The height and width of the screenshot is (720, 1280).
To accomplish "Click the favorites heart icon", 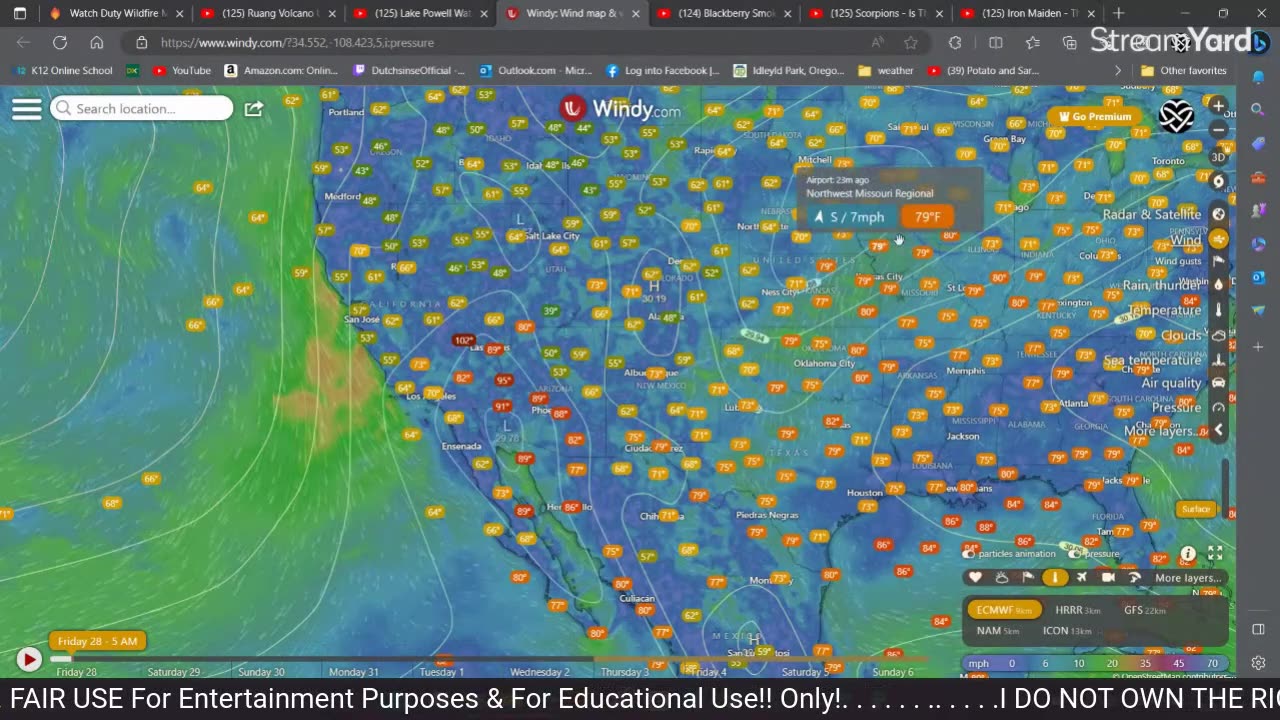I will click(975, 577).
